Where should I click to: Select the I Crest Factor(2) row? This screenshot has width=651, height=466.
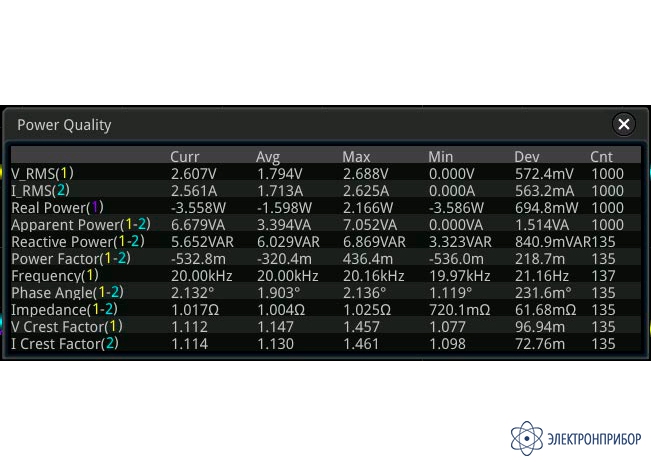tap(326, 343)
